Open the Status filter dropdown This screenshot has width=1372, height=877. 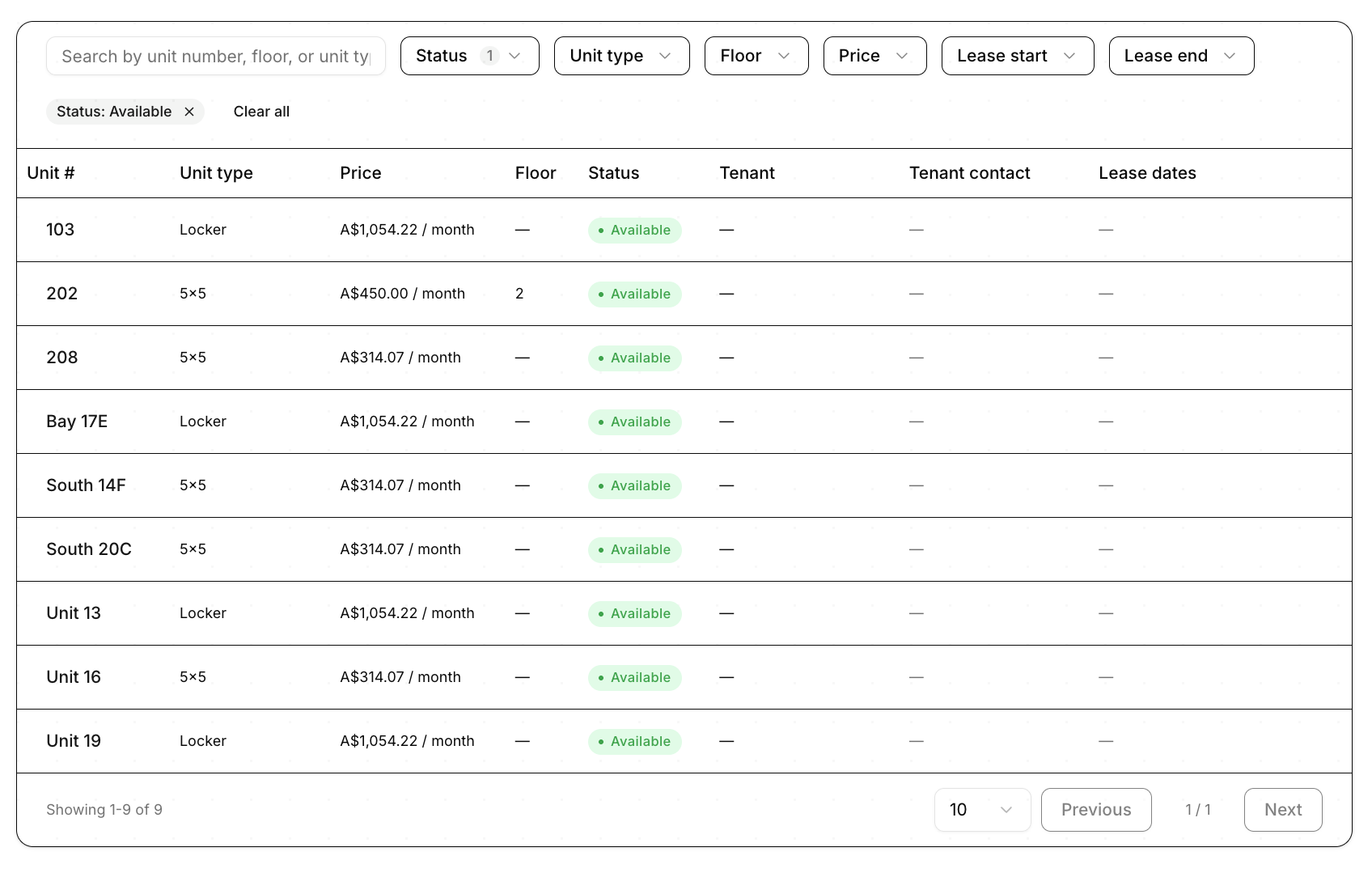click(x=469, y=56)
